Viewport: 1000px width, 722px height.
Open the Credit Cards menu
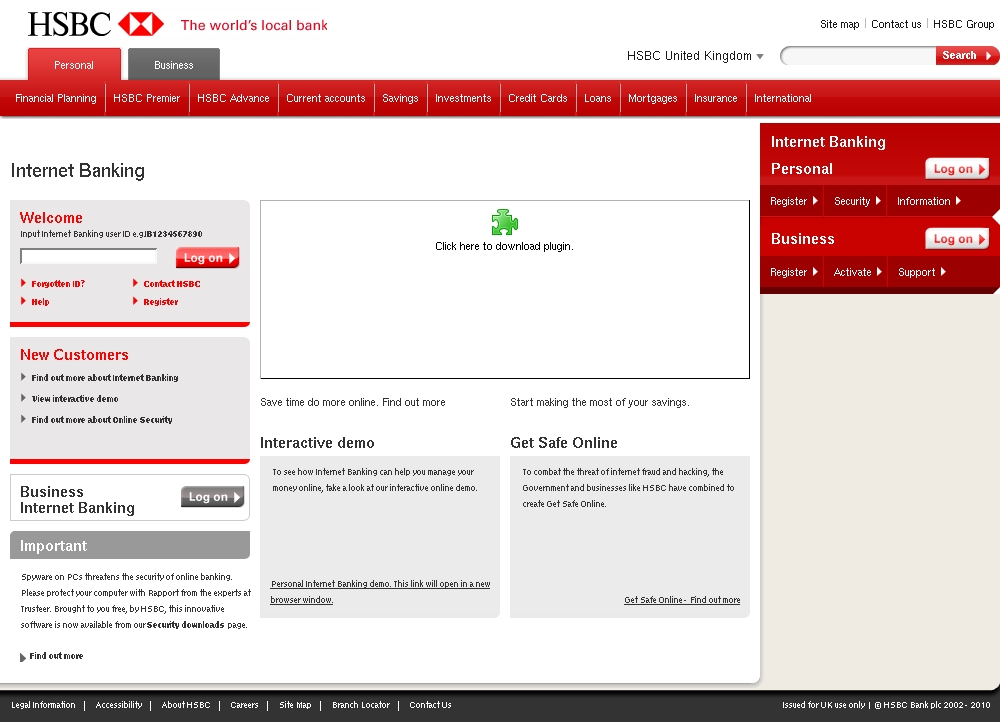point(538,98)
